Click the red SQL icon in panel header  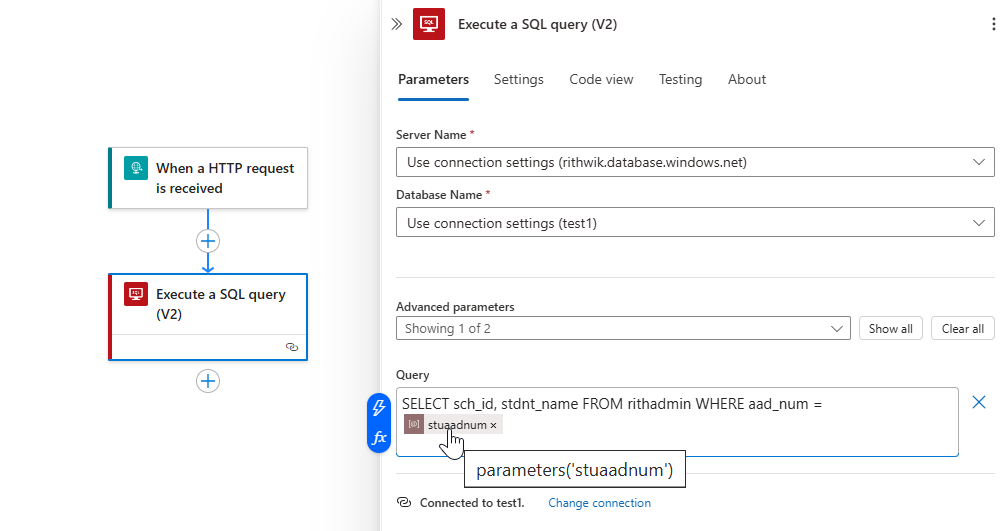[x=429, y=24]
